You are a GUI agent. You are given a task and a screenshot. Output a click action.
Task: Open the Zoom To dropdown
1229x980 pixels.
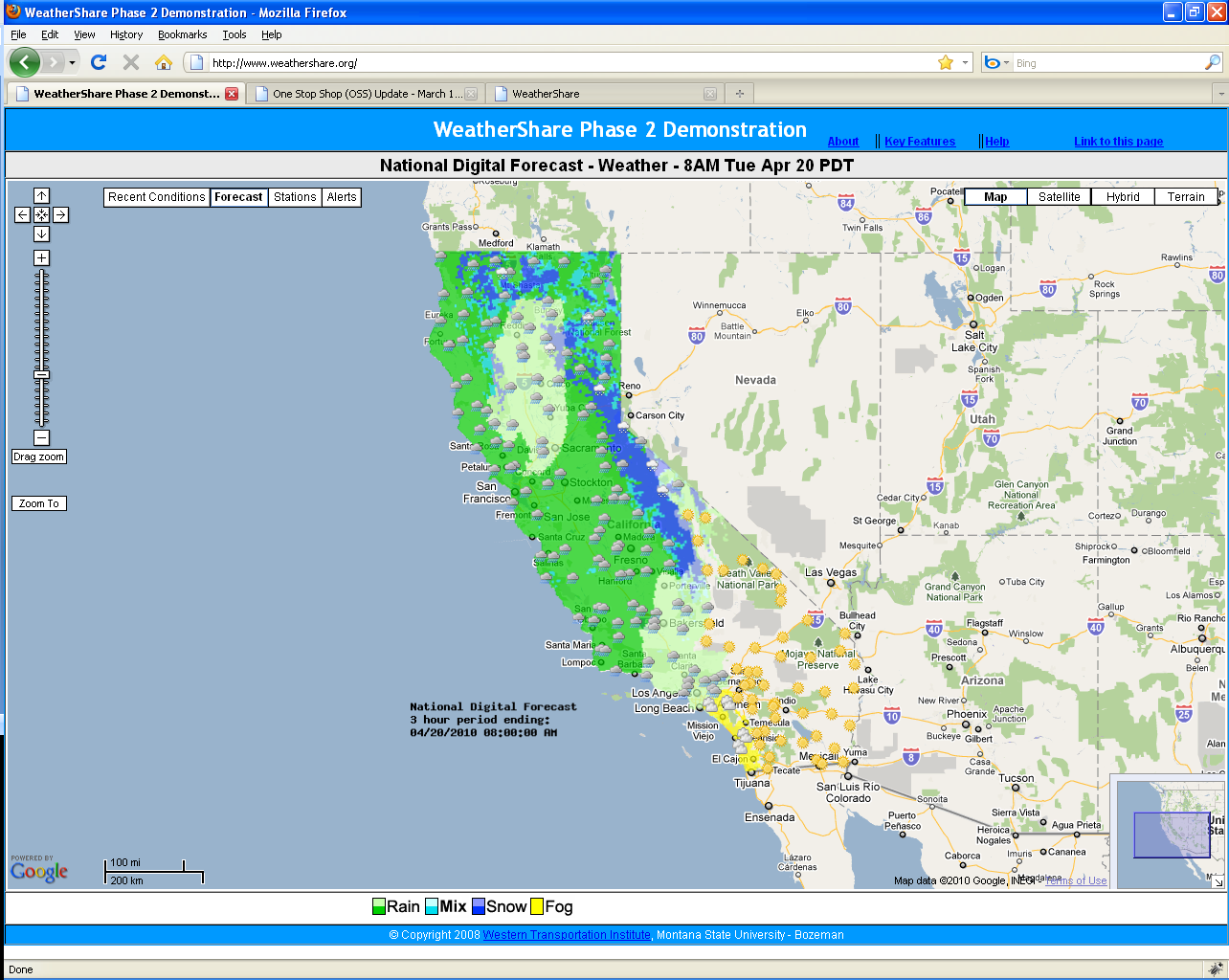click(39, 503)
